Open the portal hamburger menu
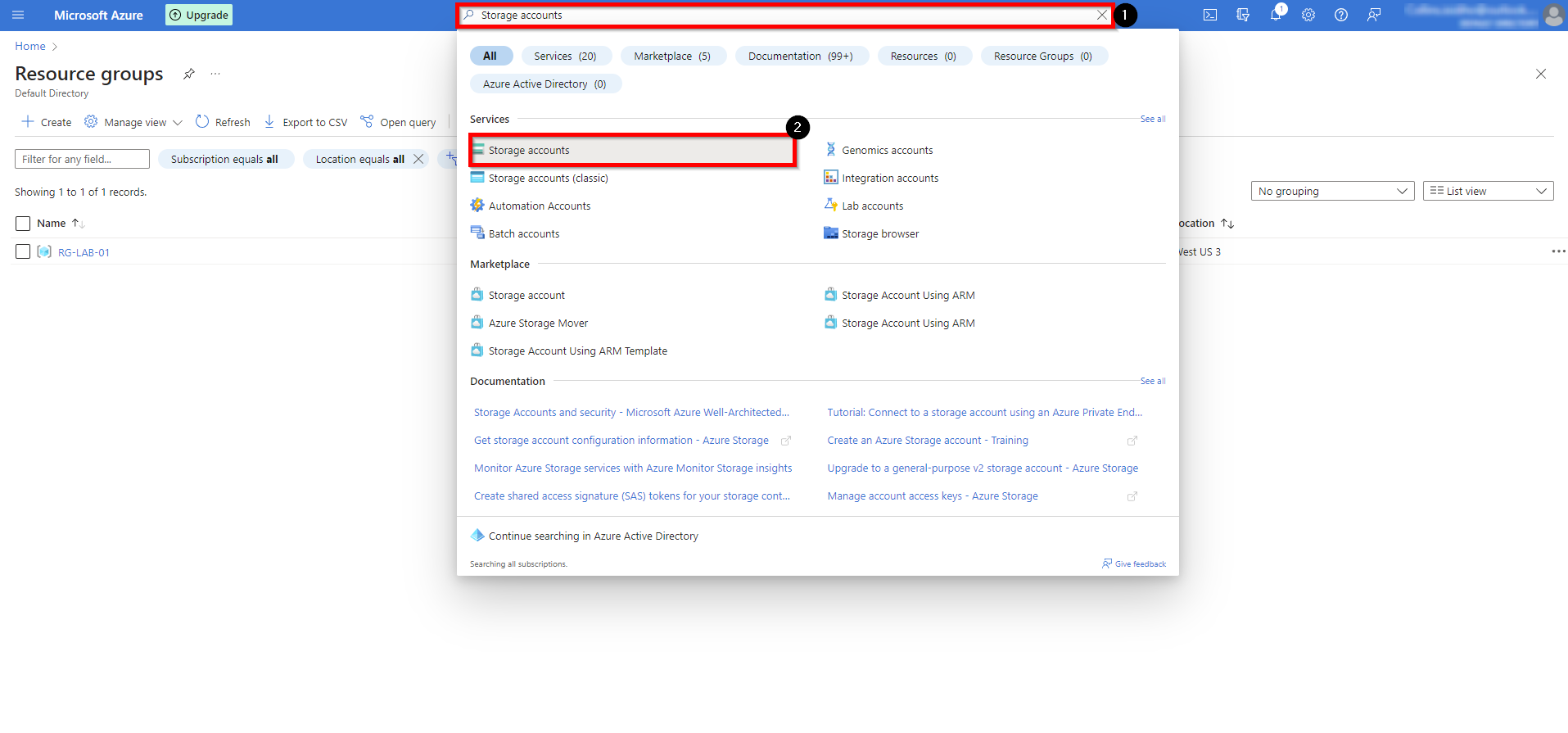This screenshot has width=1568, height=733. click(18, 15)
